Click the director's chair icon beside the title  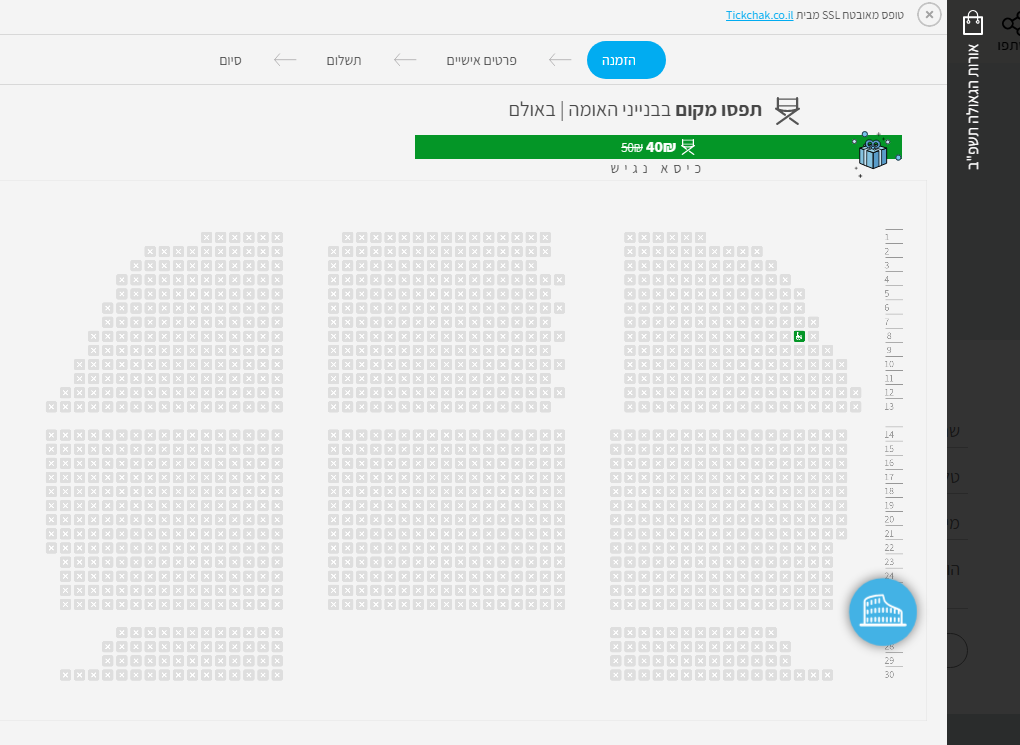click(788, 110)
